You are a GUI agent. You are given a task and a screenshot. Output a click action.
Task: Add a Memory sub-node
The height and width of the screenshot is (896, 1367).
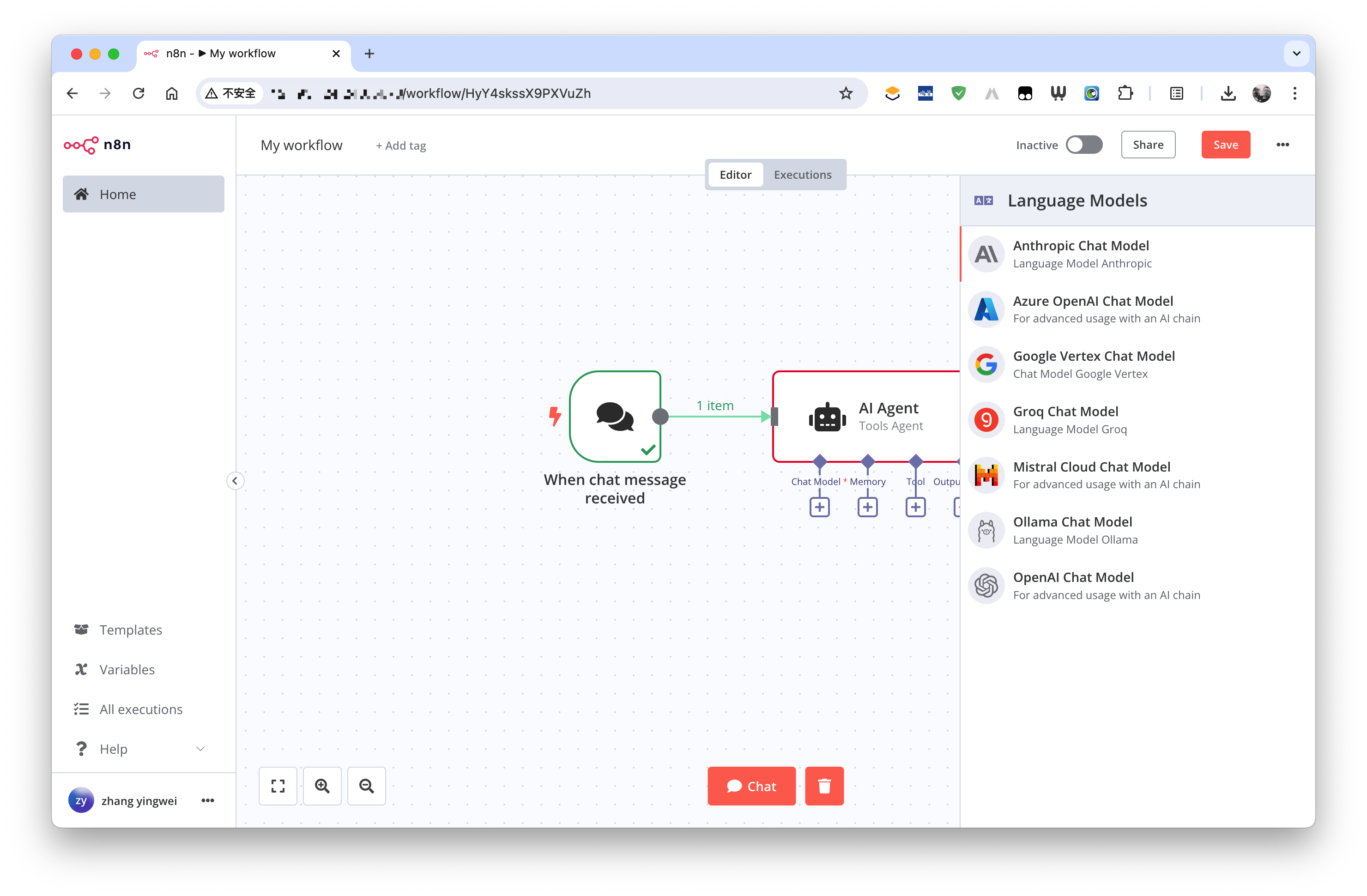(867, 507)
